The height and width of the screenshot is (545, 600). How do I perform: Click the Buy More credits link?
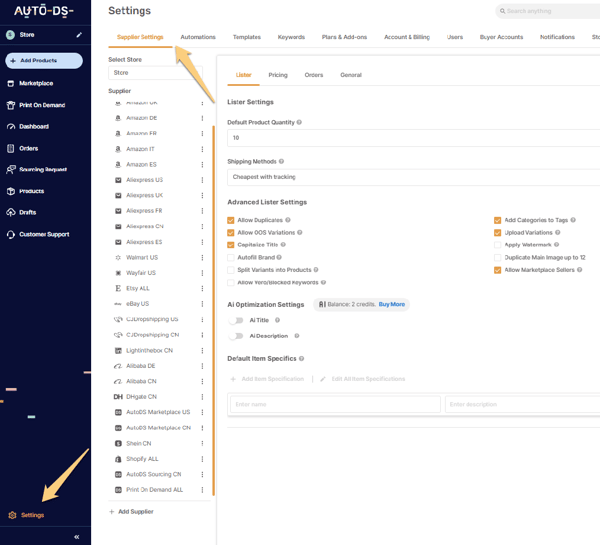(391, 304)
